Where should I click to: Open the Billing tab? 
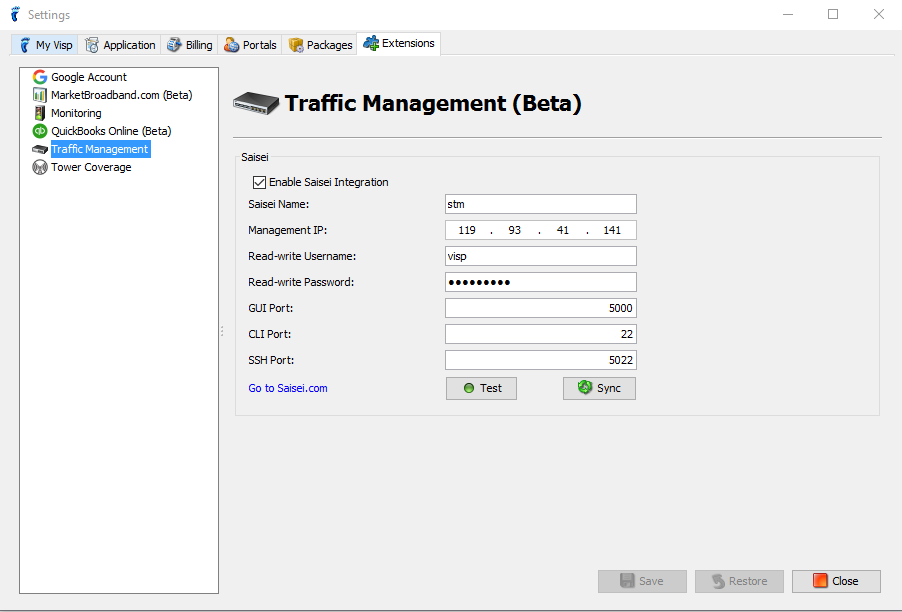click(189, 44)
